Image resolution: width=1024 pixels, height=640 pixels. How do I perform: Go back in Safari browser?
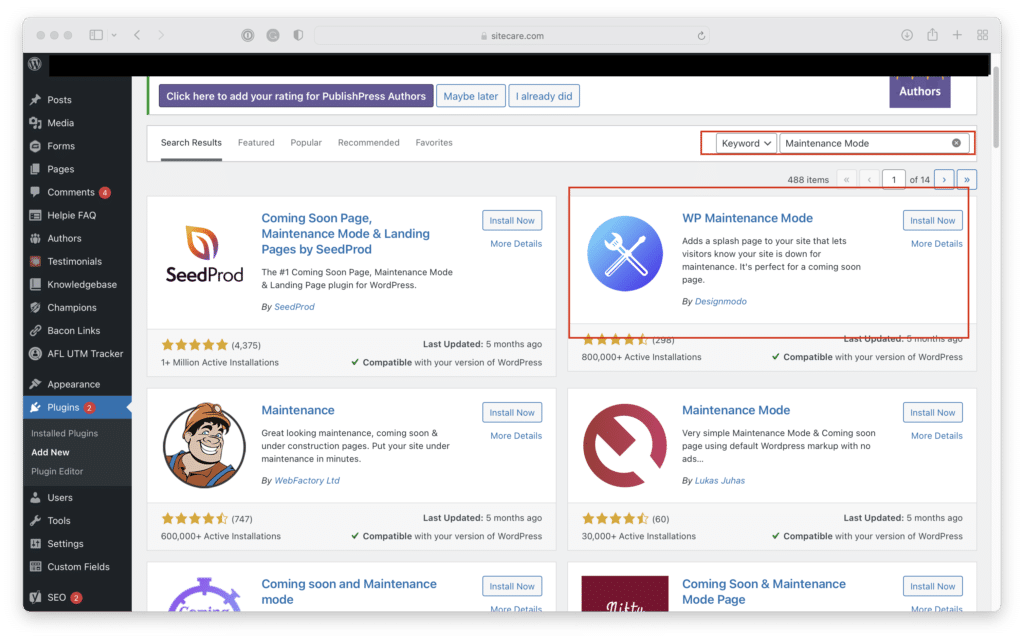pos(137,35)
